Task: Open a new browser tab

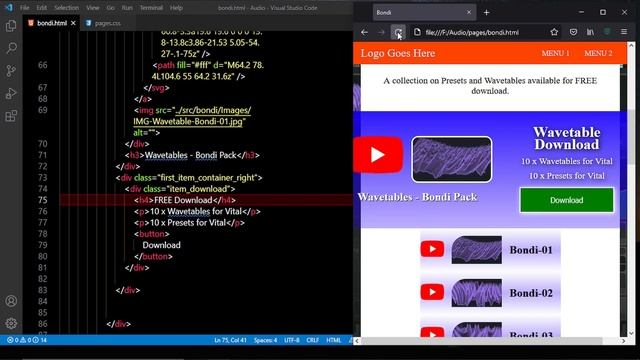Action: 487,13
